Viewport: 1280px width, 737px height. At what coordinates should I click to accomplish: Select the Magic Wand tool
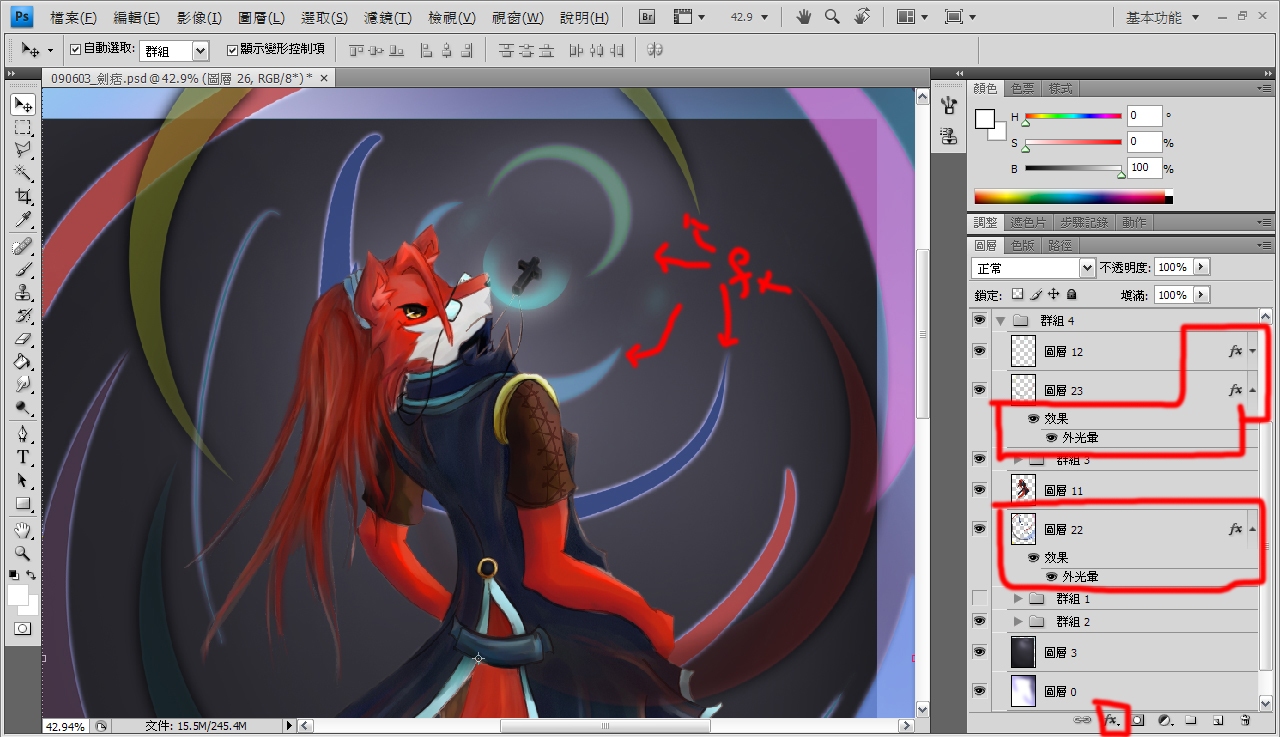tap(23, 173)
